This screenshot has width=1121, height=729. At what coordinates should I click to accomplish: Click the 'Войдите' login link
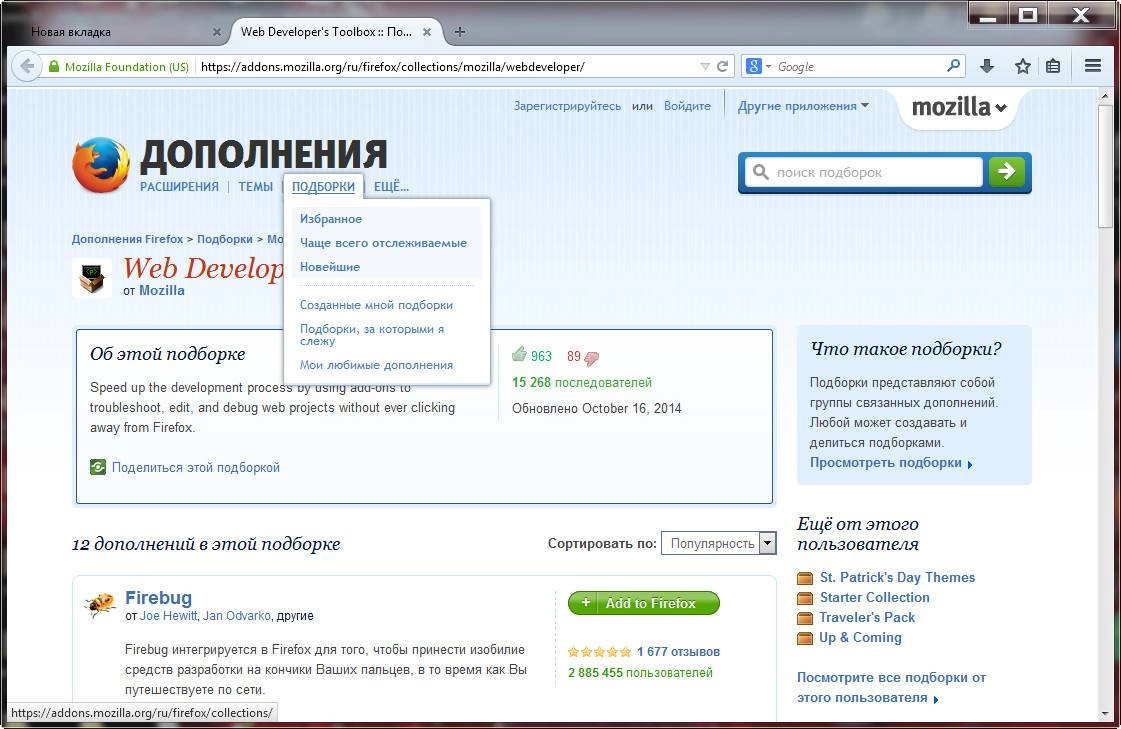tap(687, 106)
